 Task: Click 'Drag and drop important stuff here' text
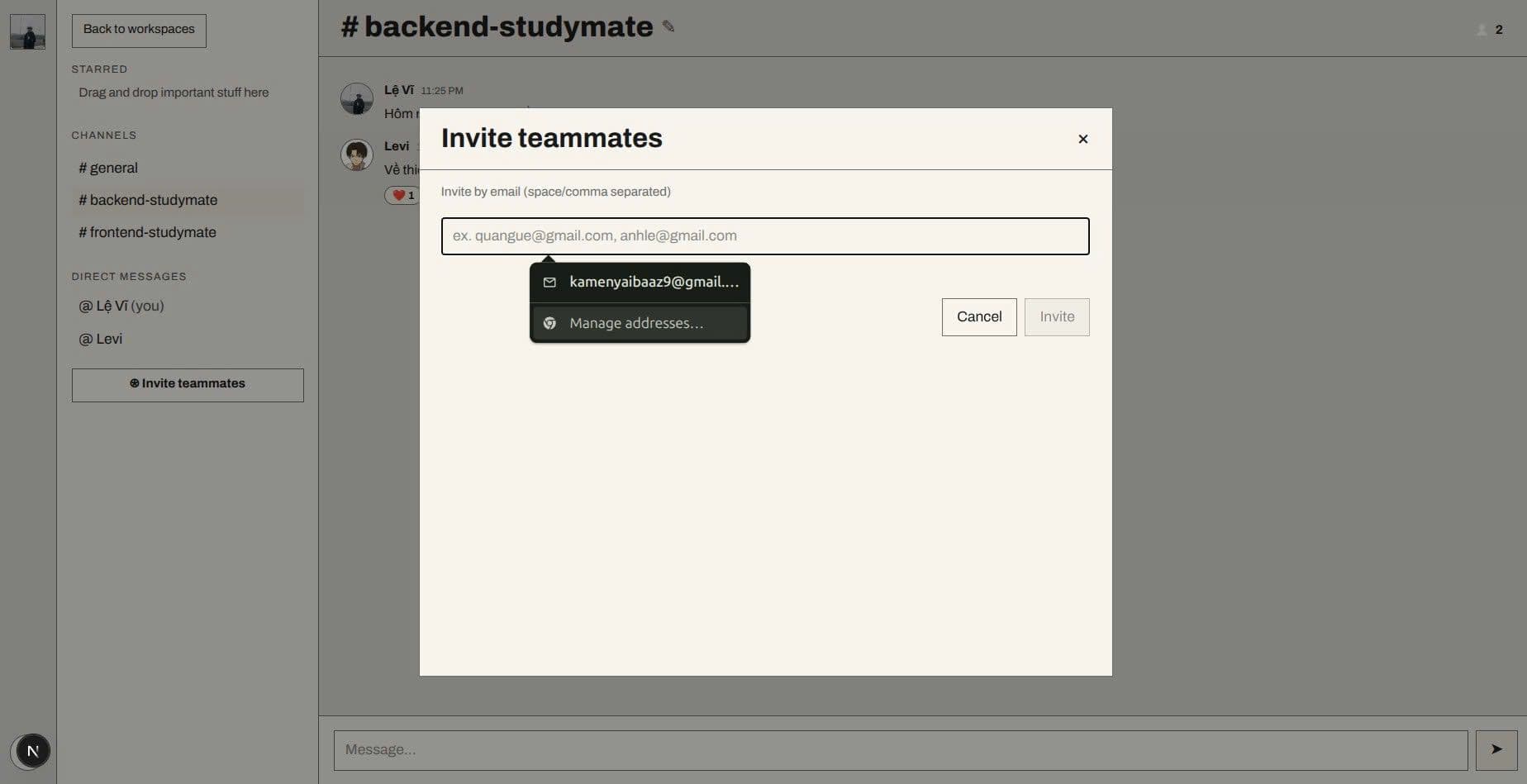(x=174, y=93)
